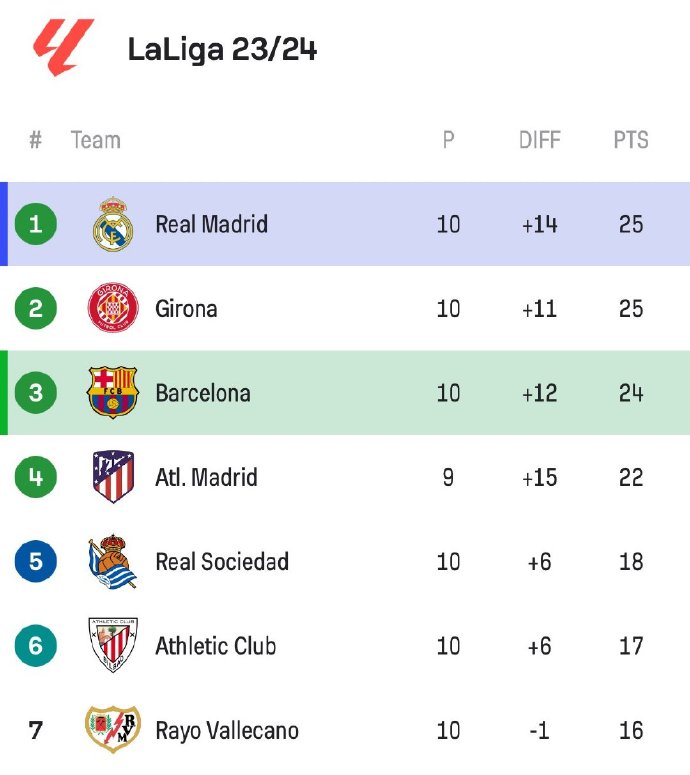Screen dimensions: 690x775
Task: Click the LaLiga 23/24 title
Action: click(222, 49)
